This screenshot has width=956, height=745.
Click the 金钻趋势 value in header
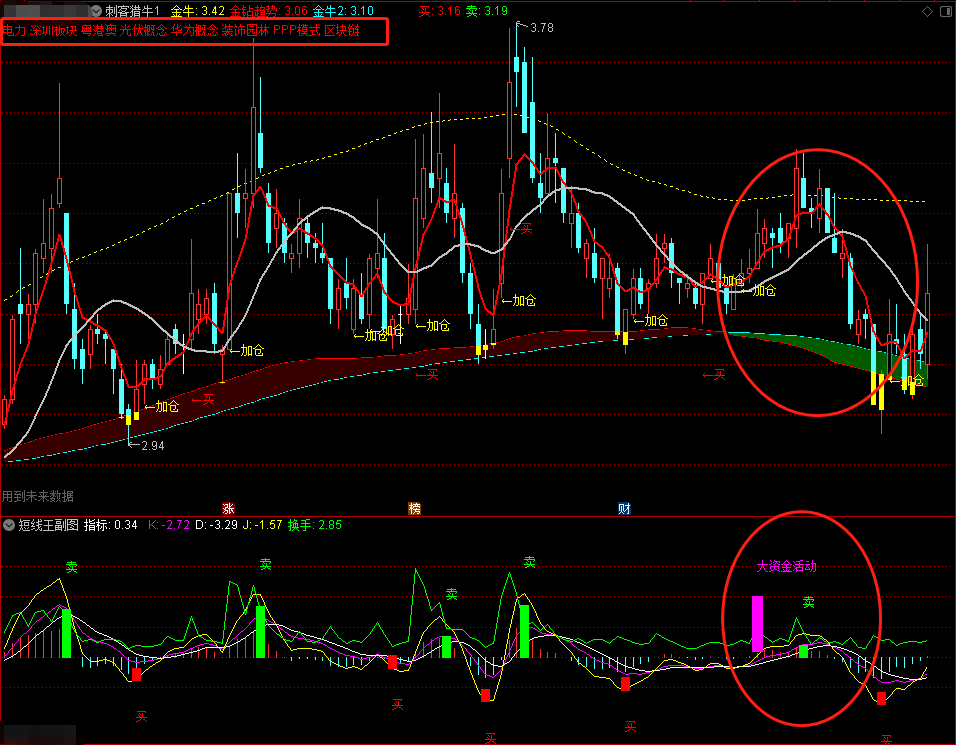[265, 11]
